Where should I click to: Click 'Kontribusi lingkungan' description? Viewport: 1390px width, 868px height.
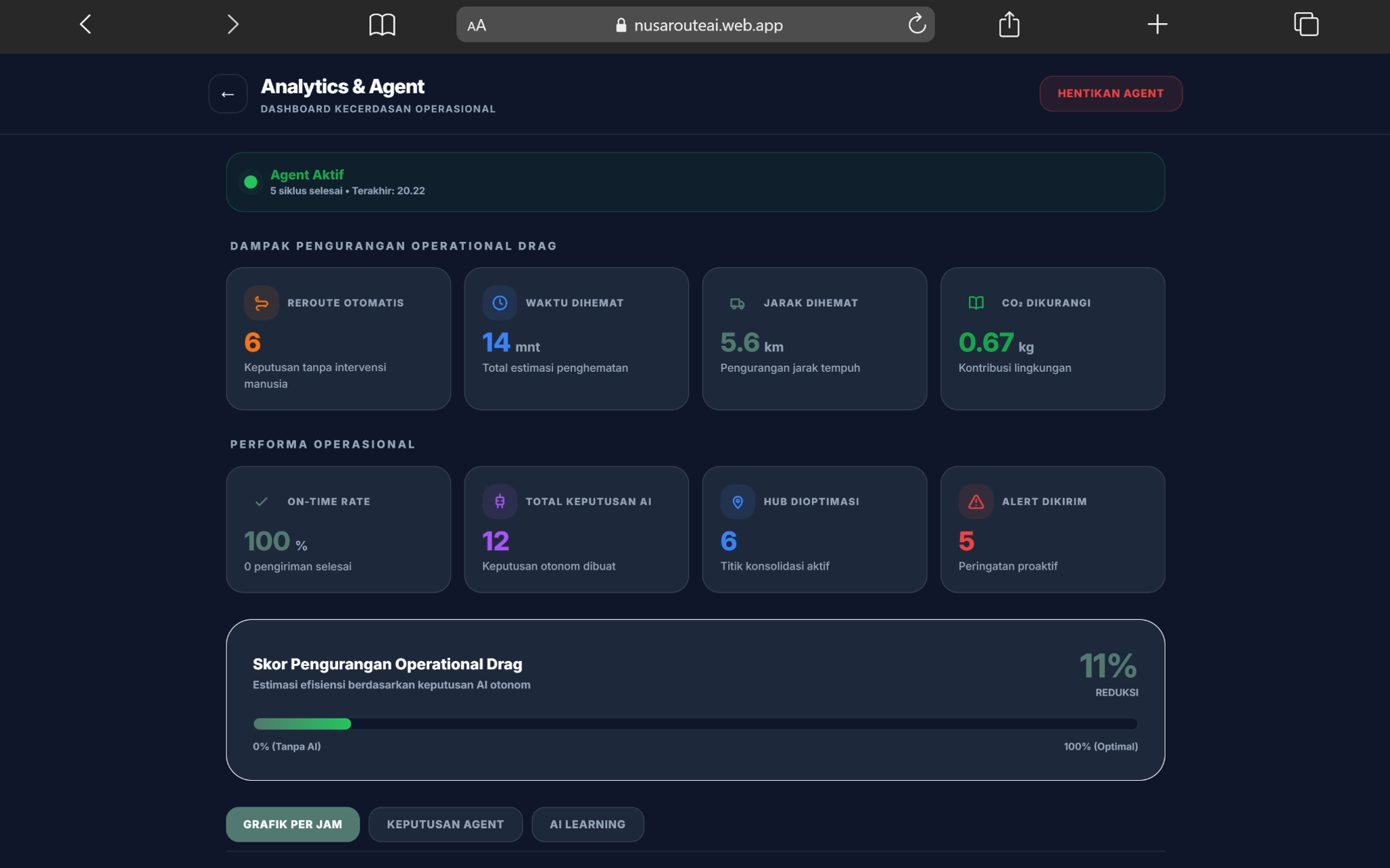pos(1014,368)
